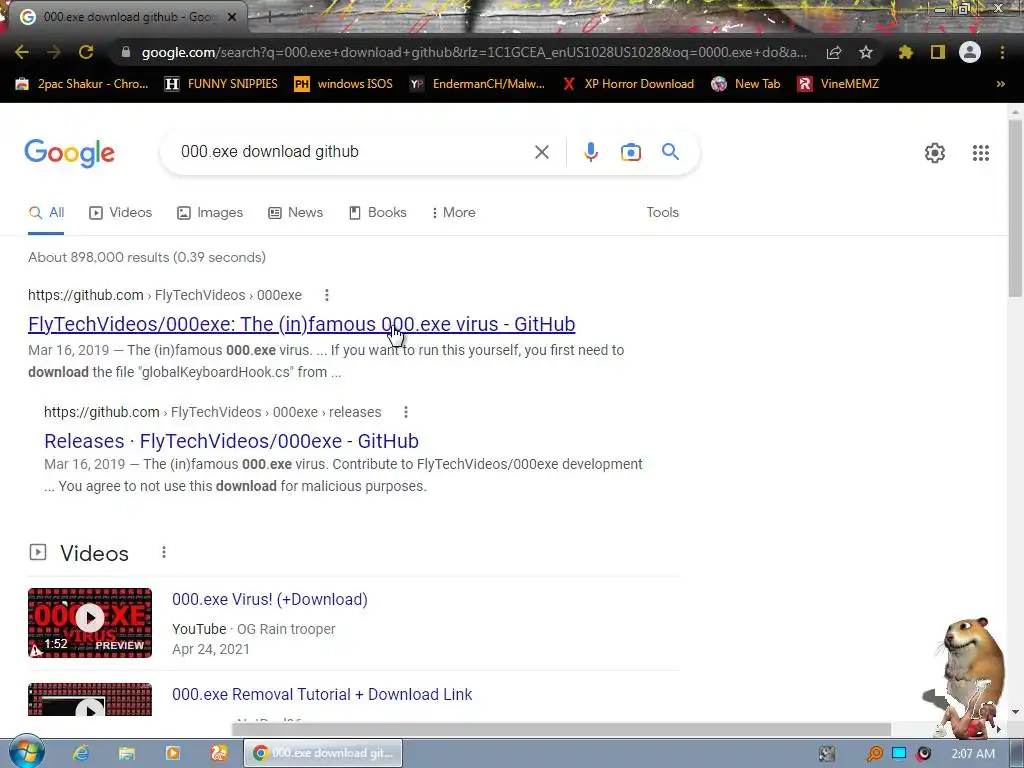Show hidden bookmarks with the double chevron
Viewport: 1024px width, 768px height.
point(1000,84)
